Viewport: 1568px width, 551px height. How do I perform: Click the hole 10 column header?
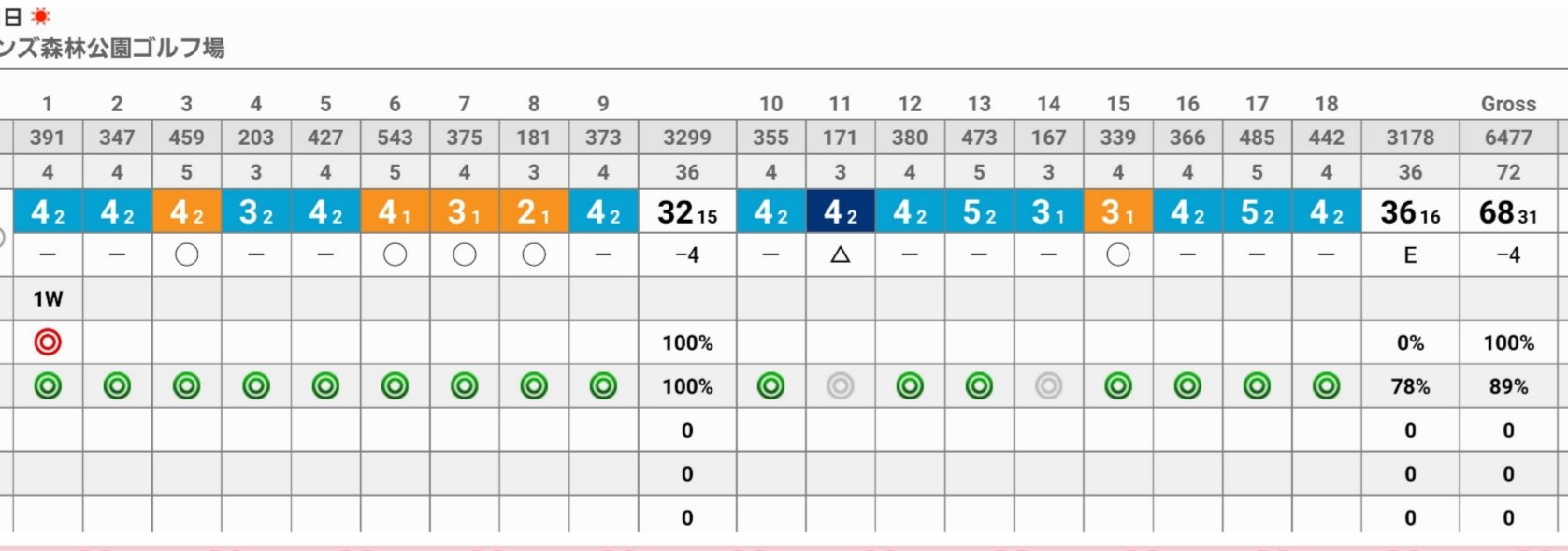770,104
